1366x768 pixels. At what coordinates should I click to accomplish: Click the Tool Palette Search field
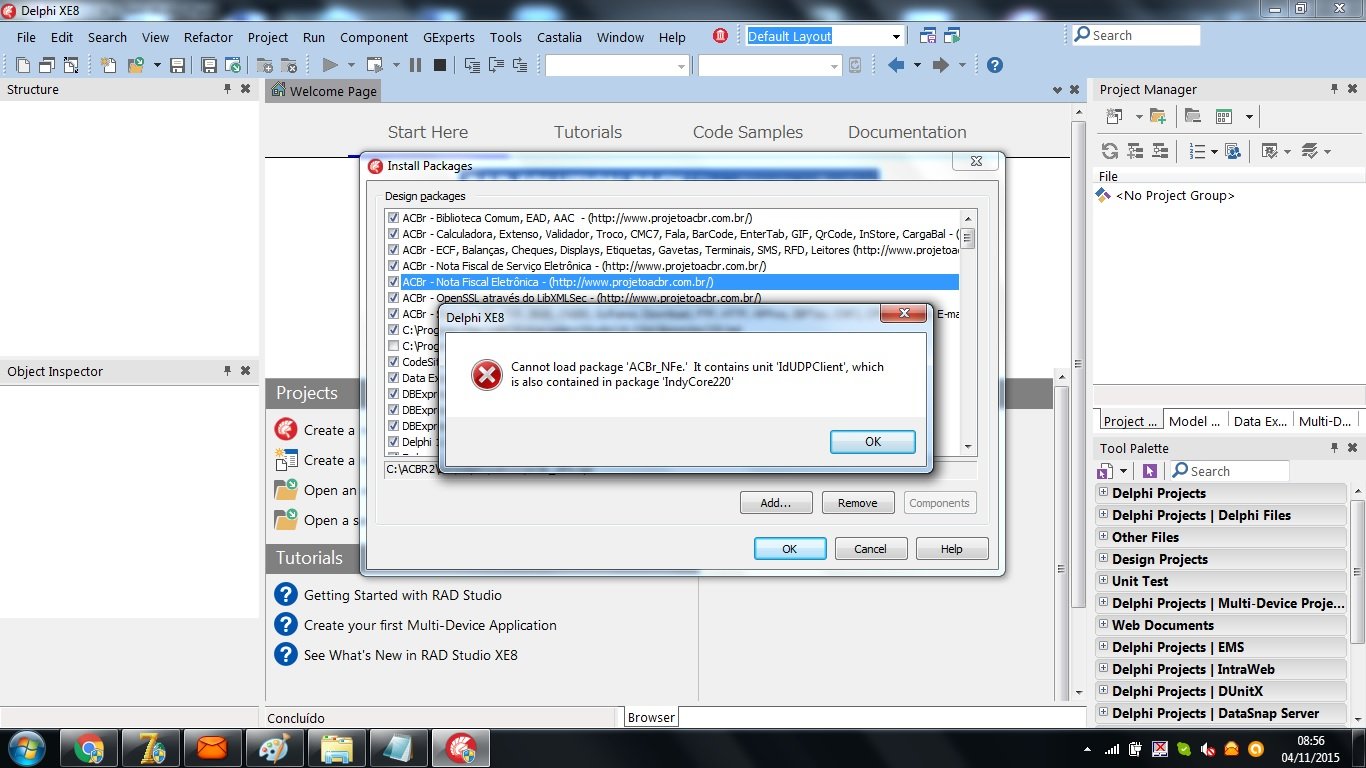(x=1229, y=471)
